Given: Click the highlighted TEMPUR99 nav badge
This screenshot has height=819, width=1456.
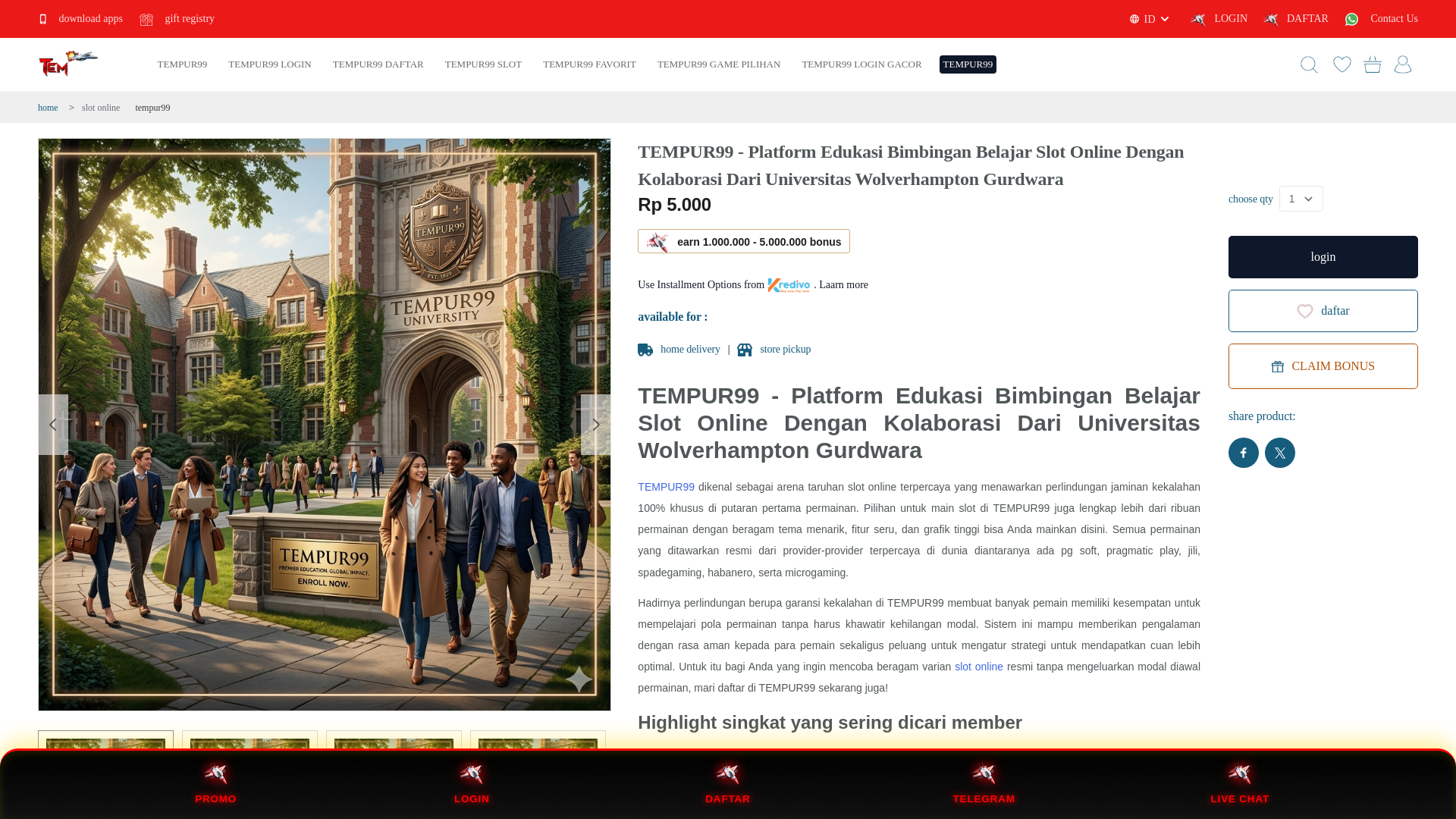Looking at the screenshot, I should click(968, 64).
